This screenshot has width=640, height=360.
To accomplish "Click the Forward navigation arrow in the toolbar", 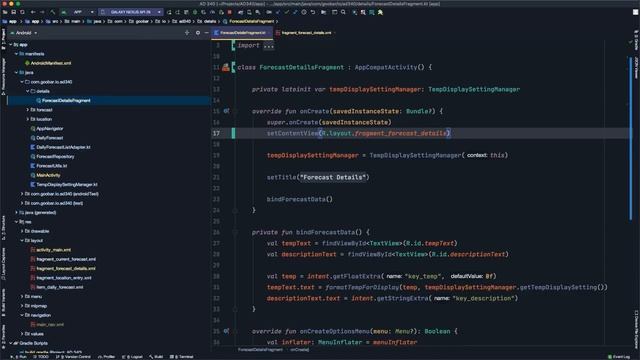I will 42,12.
